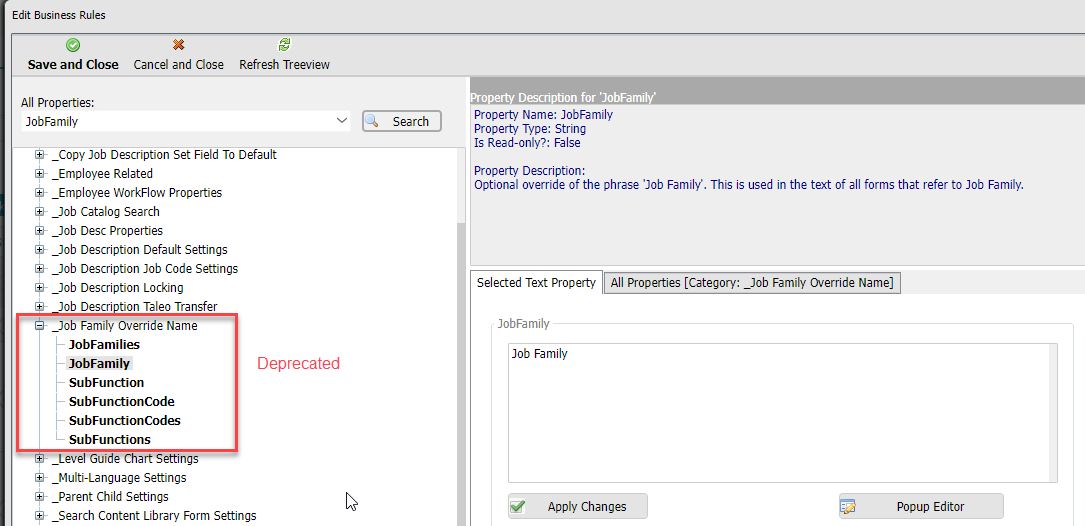
Task: Select the SubFunctions property item
Action: (109, 440)
